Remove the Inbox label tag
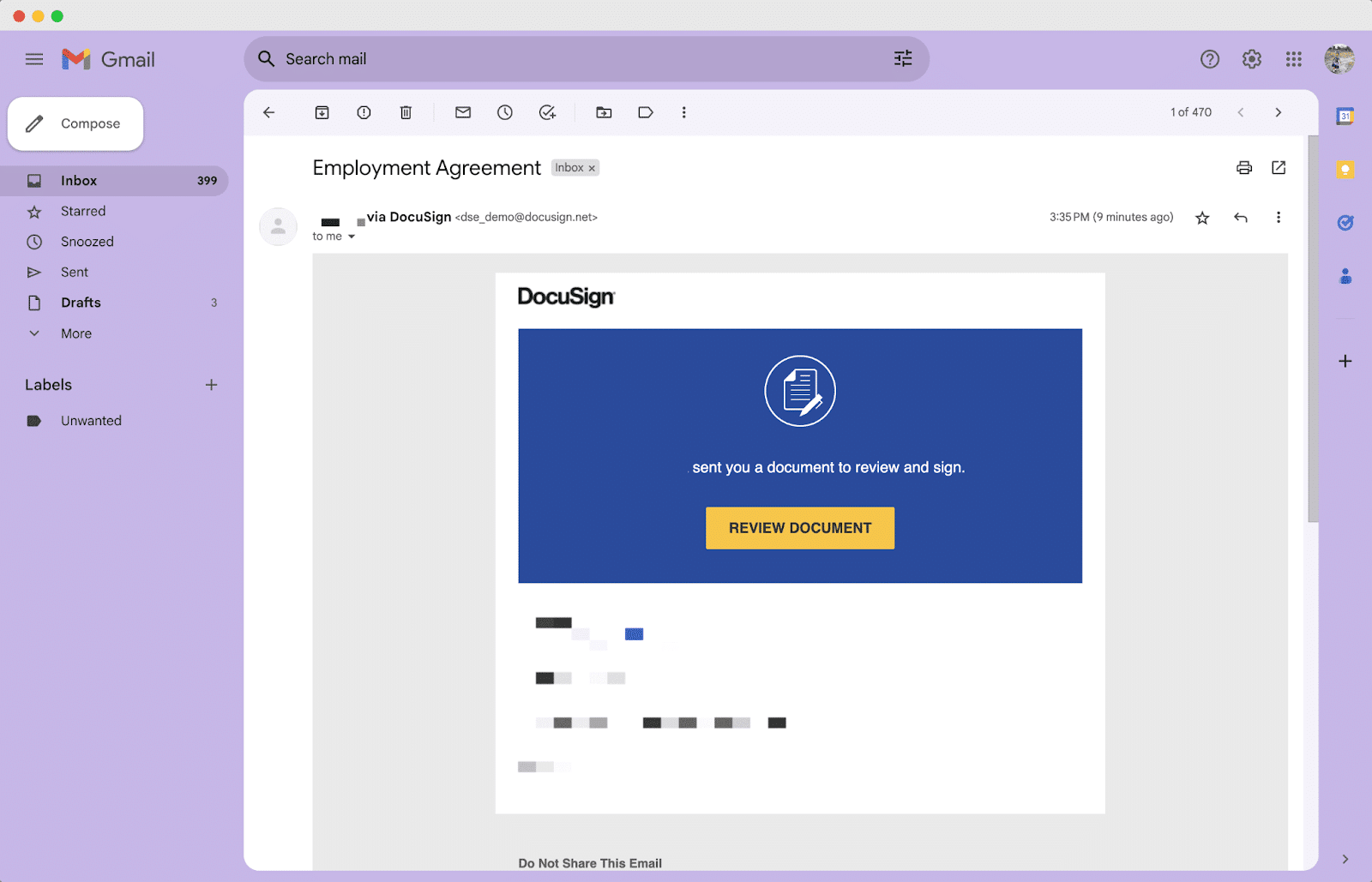This screenshot has height=882, width=1372. 592,168
